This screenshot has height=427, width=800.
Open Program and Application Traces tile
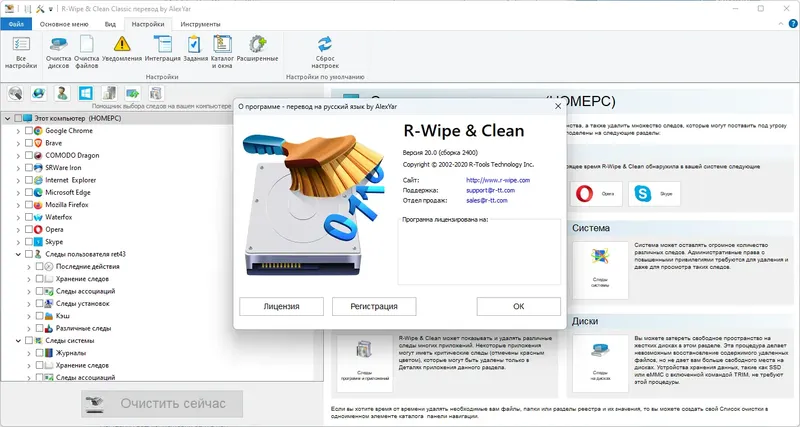pyautogui.click(x=365, y=363)
